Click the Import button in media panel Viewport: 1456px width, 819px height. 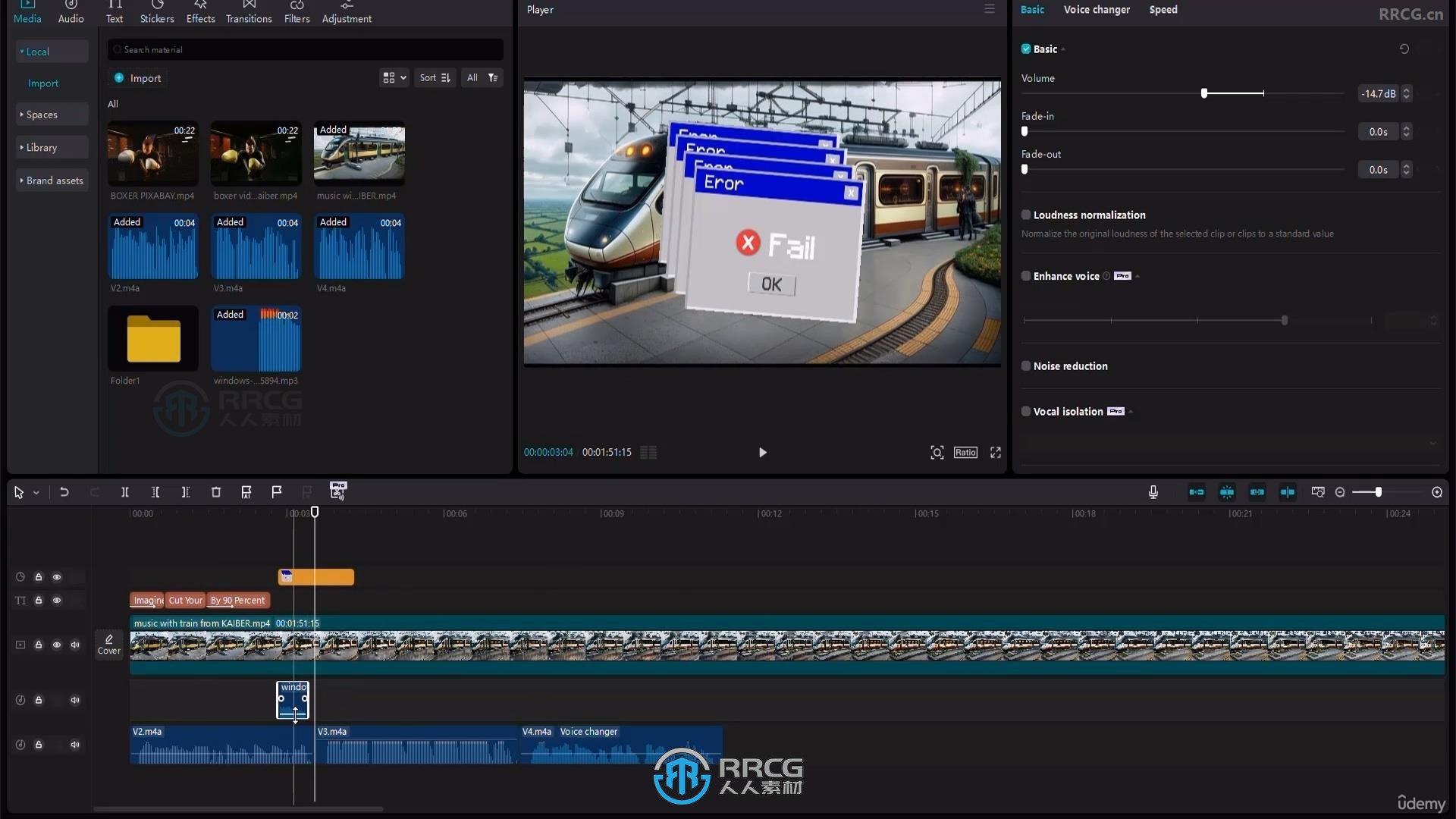point(145,77)
